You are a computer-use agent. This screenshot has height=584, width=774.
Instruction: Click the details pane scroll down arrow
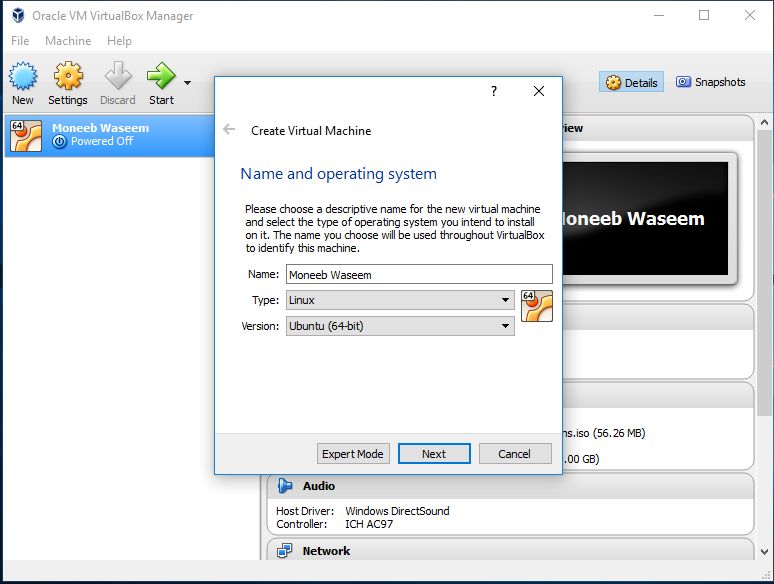tap(764, 552)
